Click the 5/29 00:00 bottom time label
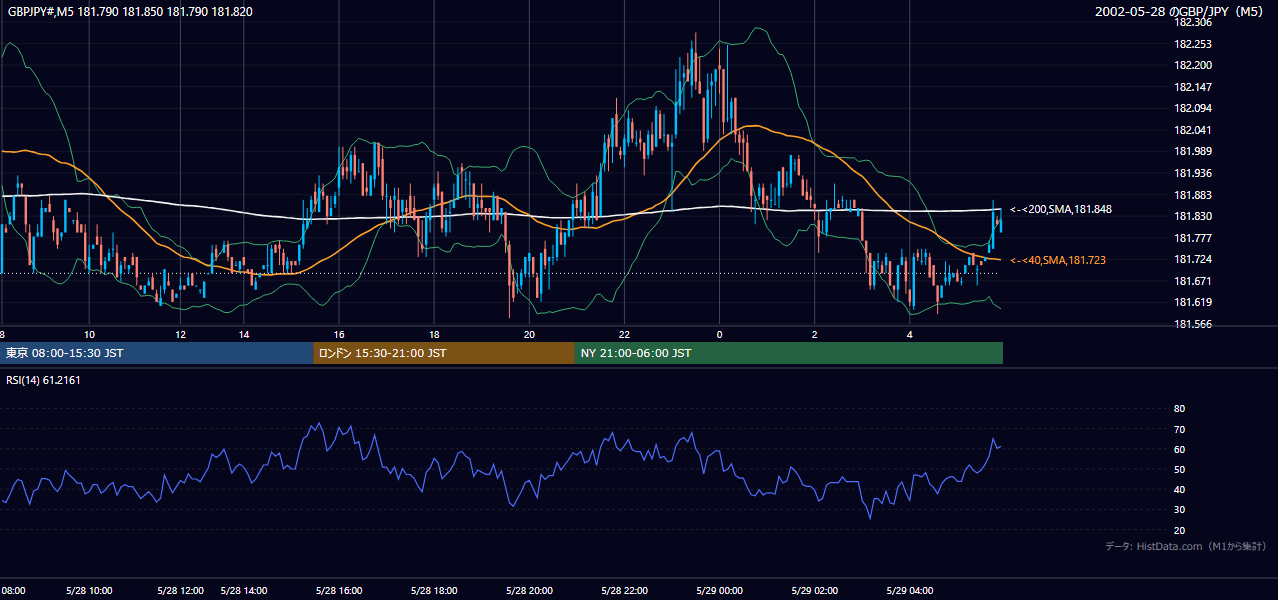The height and width of the screenshot is (600, 1278). [x=719, y=590]
